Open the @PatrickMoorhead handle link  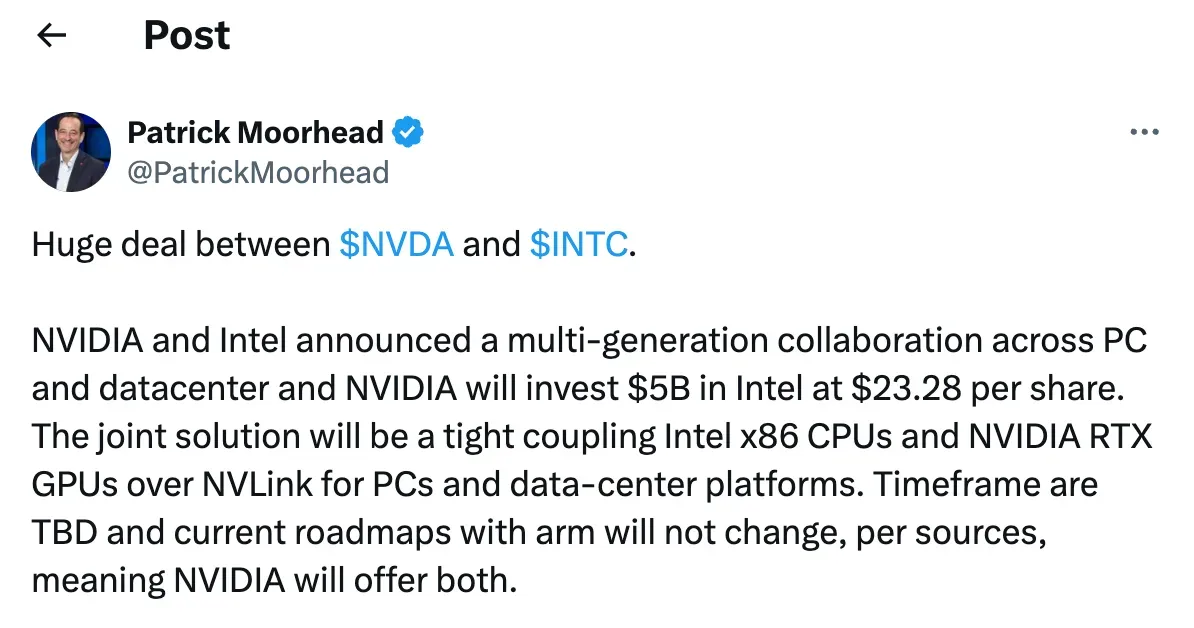tap(258, 173)
